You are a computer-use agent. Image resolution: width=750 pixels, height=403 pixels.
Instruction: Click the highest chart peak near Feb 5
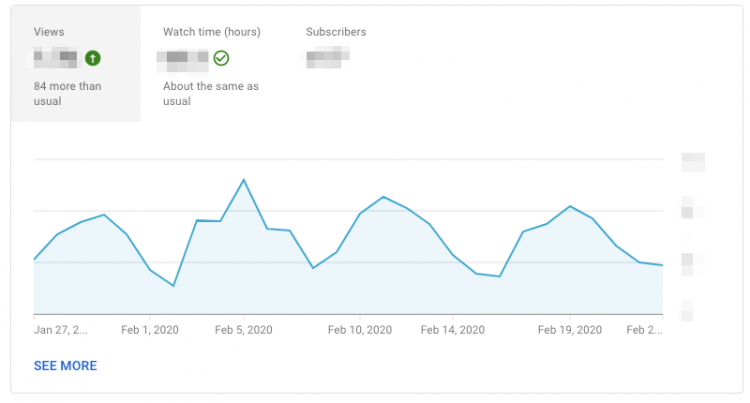243,180
